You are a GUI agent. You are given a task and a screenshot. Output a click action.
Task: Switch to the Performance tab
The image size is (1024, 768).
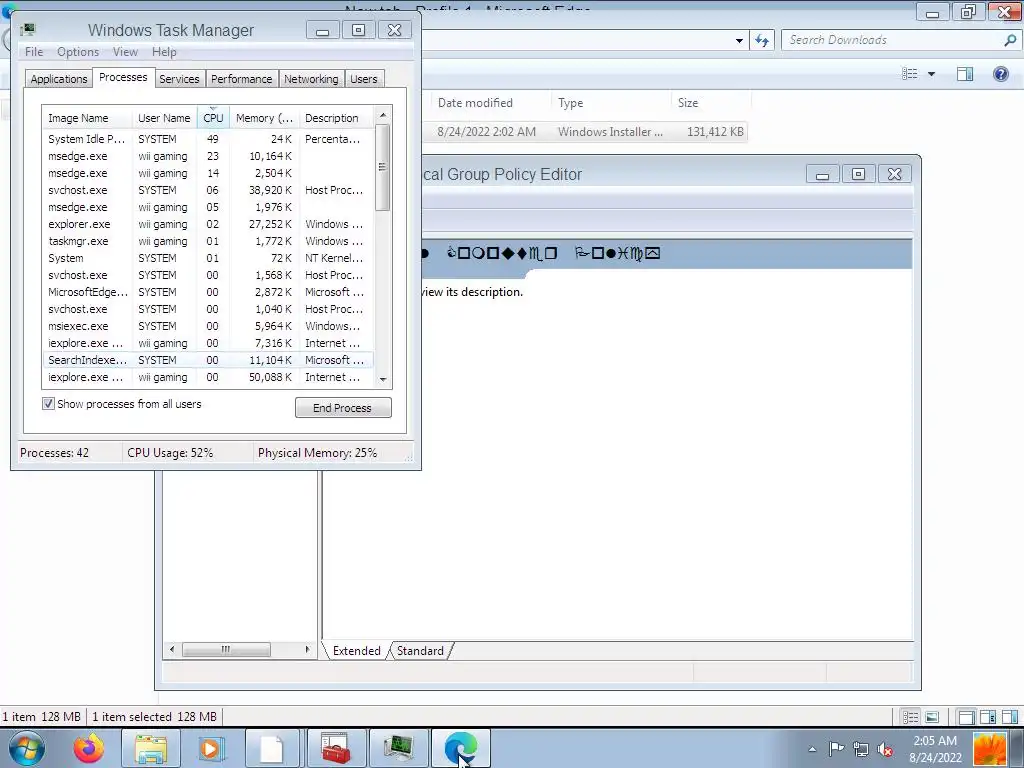[x=241, y=79]
